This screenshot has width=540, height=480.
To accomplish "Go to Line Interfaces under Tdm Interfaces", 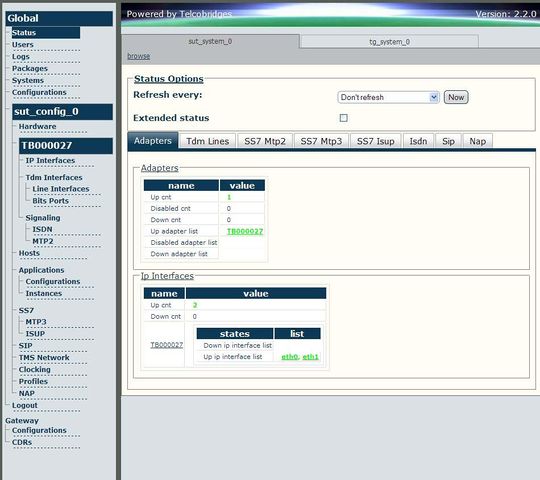I will click(x=61, y=189).
